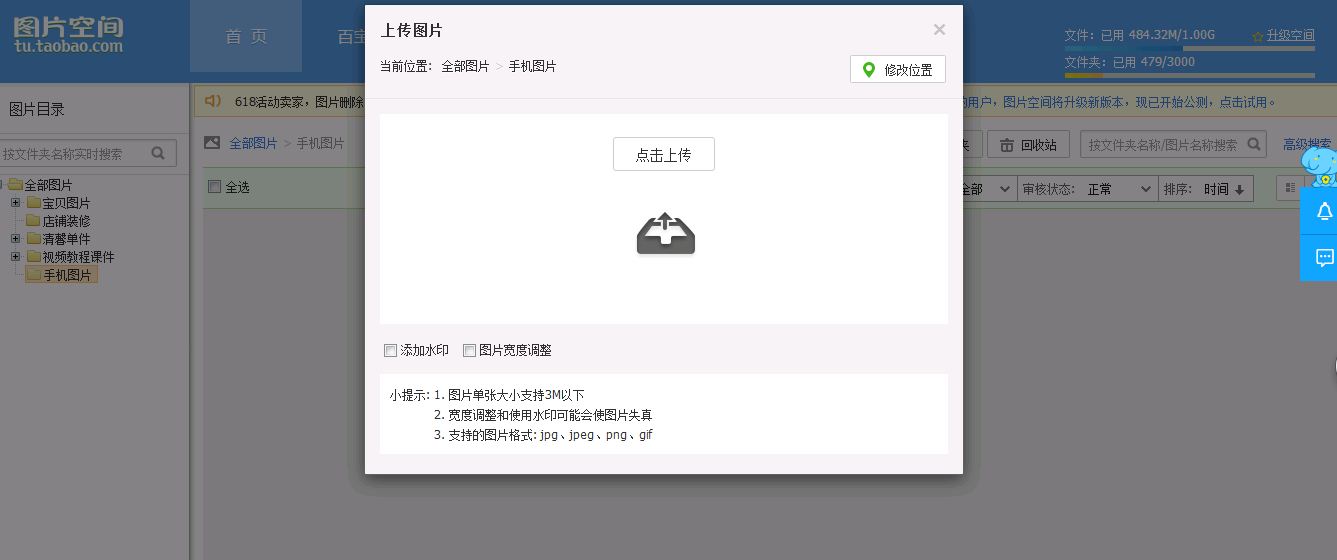
Task: Switch to list view layout icon
Action: click(1290, 188)
